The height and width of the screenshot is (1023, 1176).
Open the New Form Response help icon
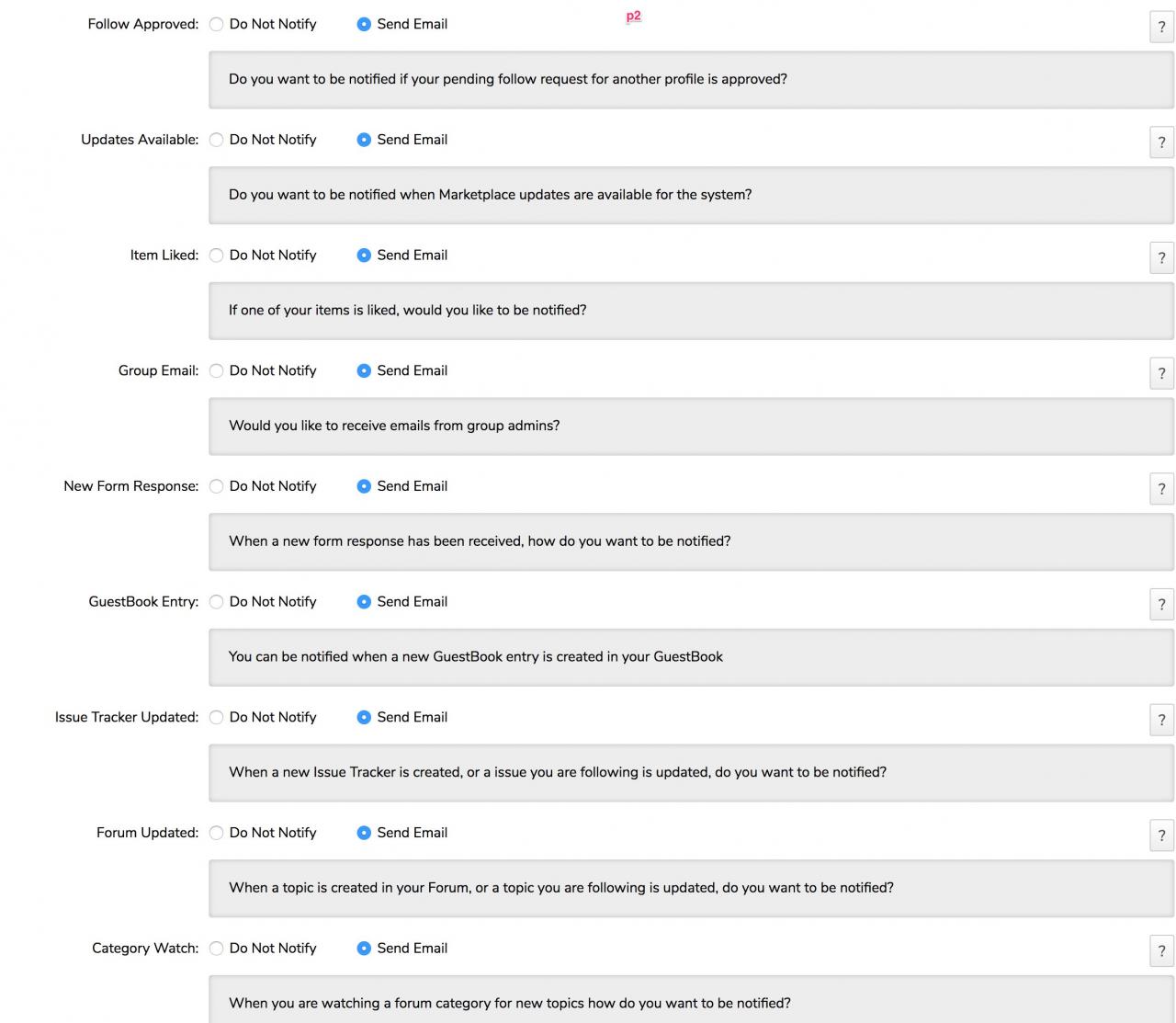pyautogui.click(x=1161, y=489)
